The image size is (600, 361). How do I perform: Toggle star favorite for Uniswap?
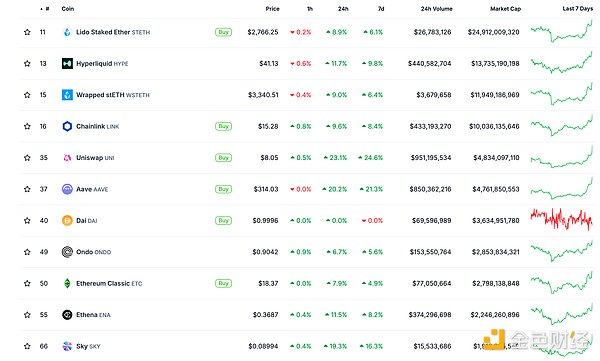coord(27,158)
